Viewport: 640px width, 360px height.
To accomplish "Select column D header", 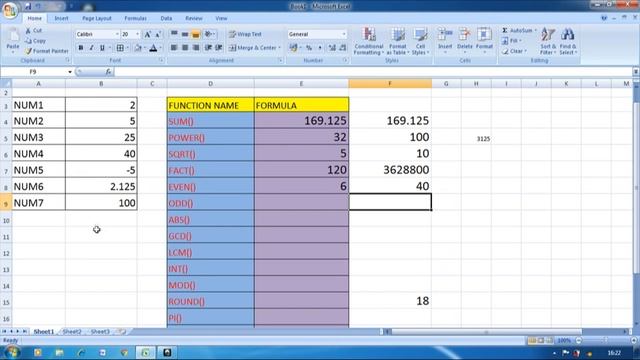I will tap(210, 84).
